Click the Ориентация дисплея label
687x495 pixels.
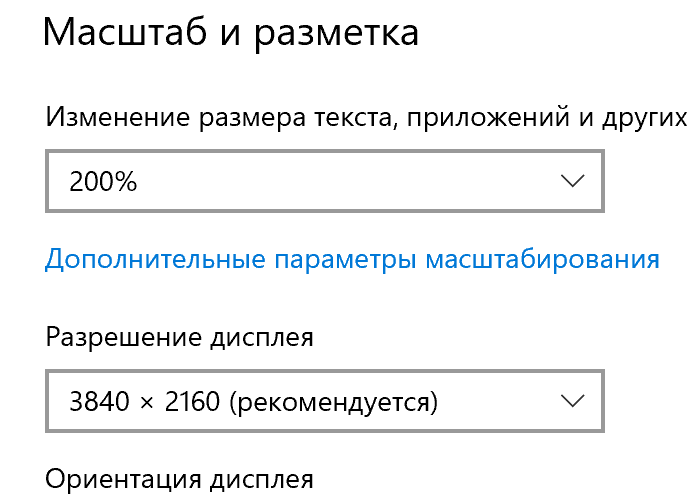click(x=180, y=478)
